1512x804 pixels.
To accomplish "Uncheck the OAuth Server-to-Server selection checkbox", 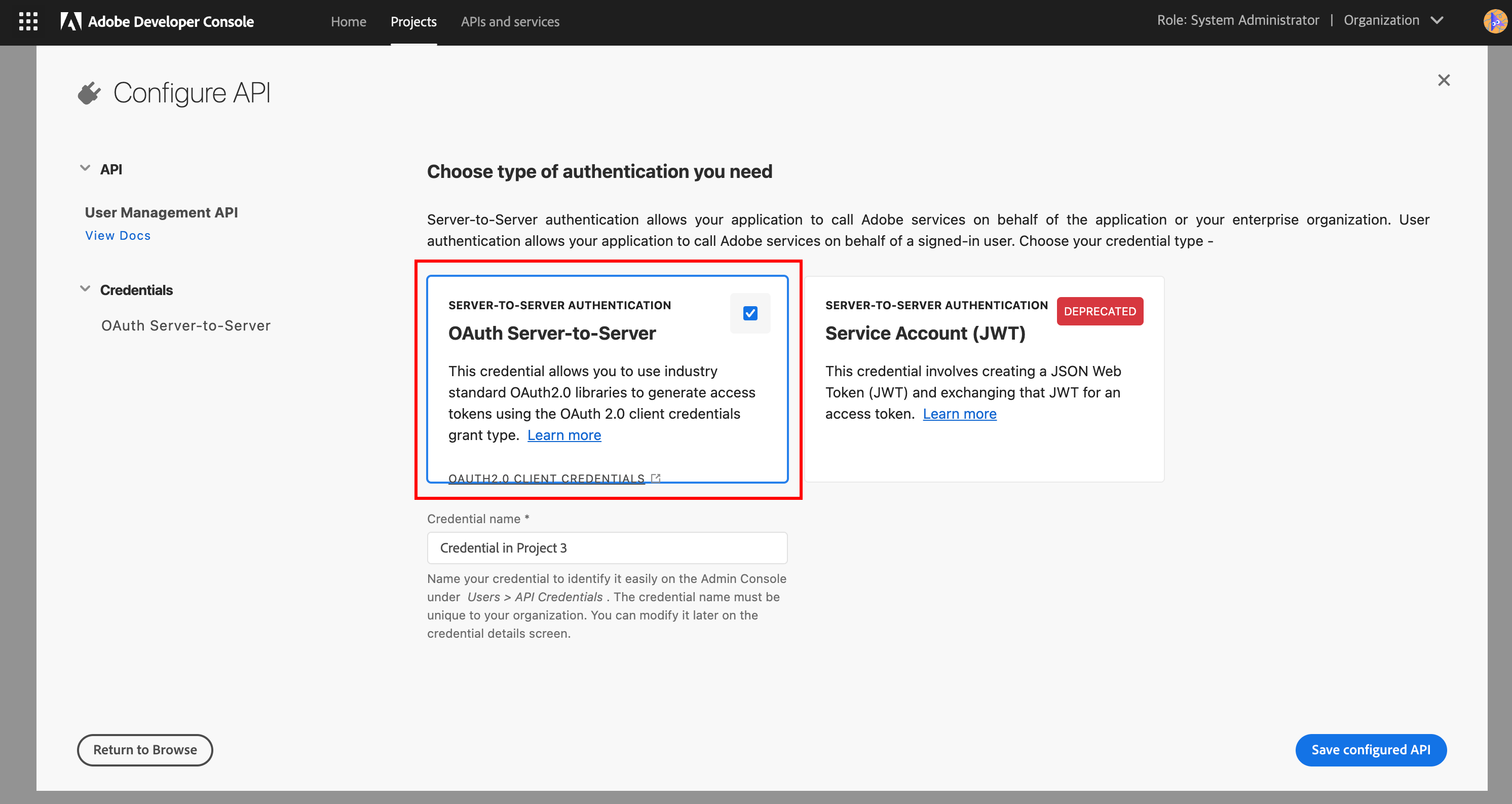I will click(750, 313).
